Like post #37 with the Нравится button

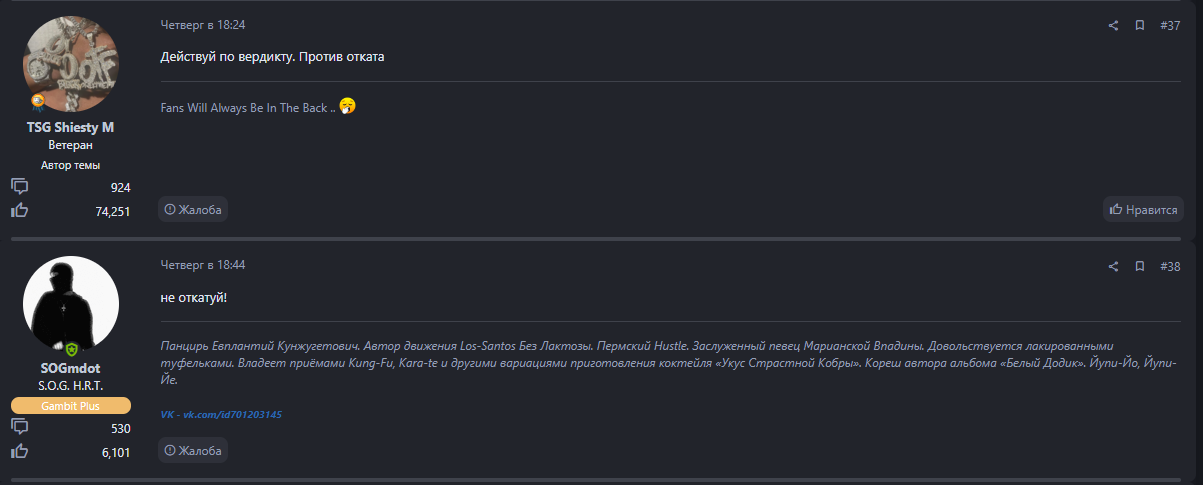(x=1143, y=209)
